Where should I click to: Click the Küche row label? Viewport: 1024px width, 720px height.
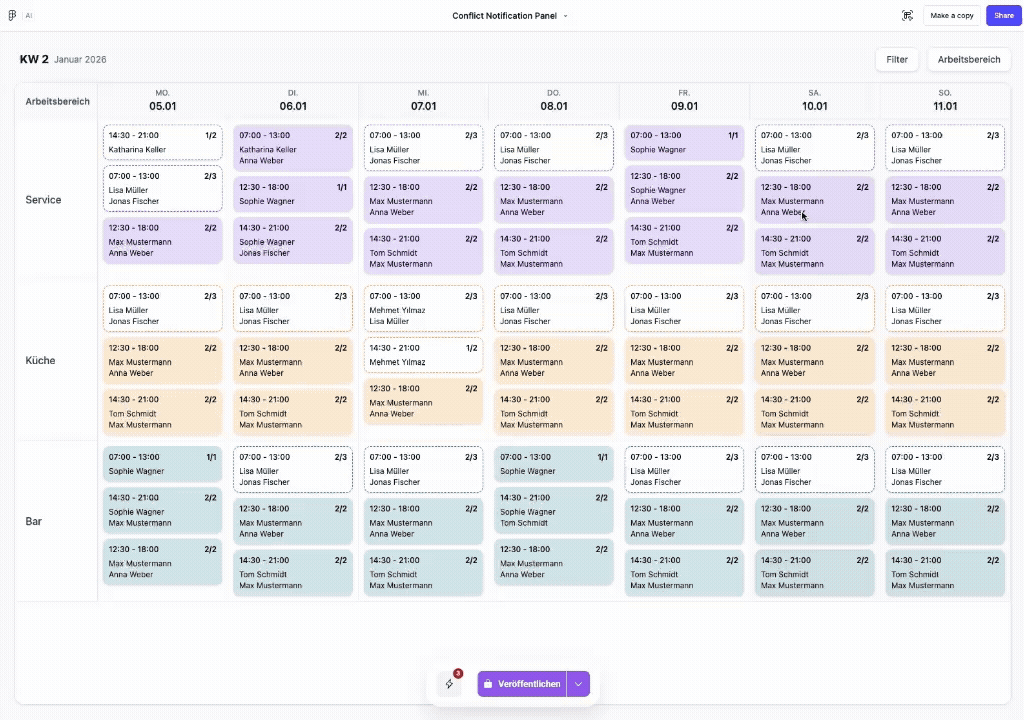coord(41,360)
